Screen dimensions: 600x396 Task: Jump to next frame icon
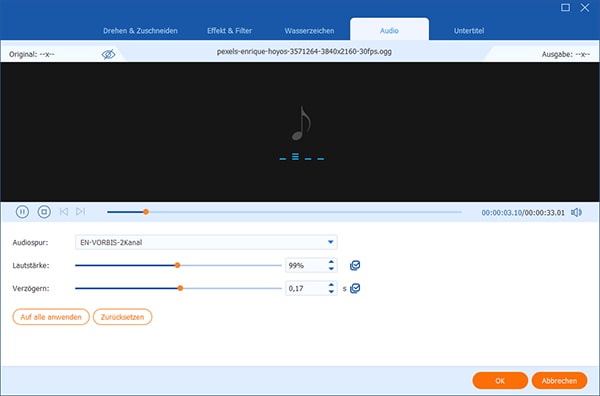(80, 212)
